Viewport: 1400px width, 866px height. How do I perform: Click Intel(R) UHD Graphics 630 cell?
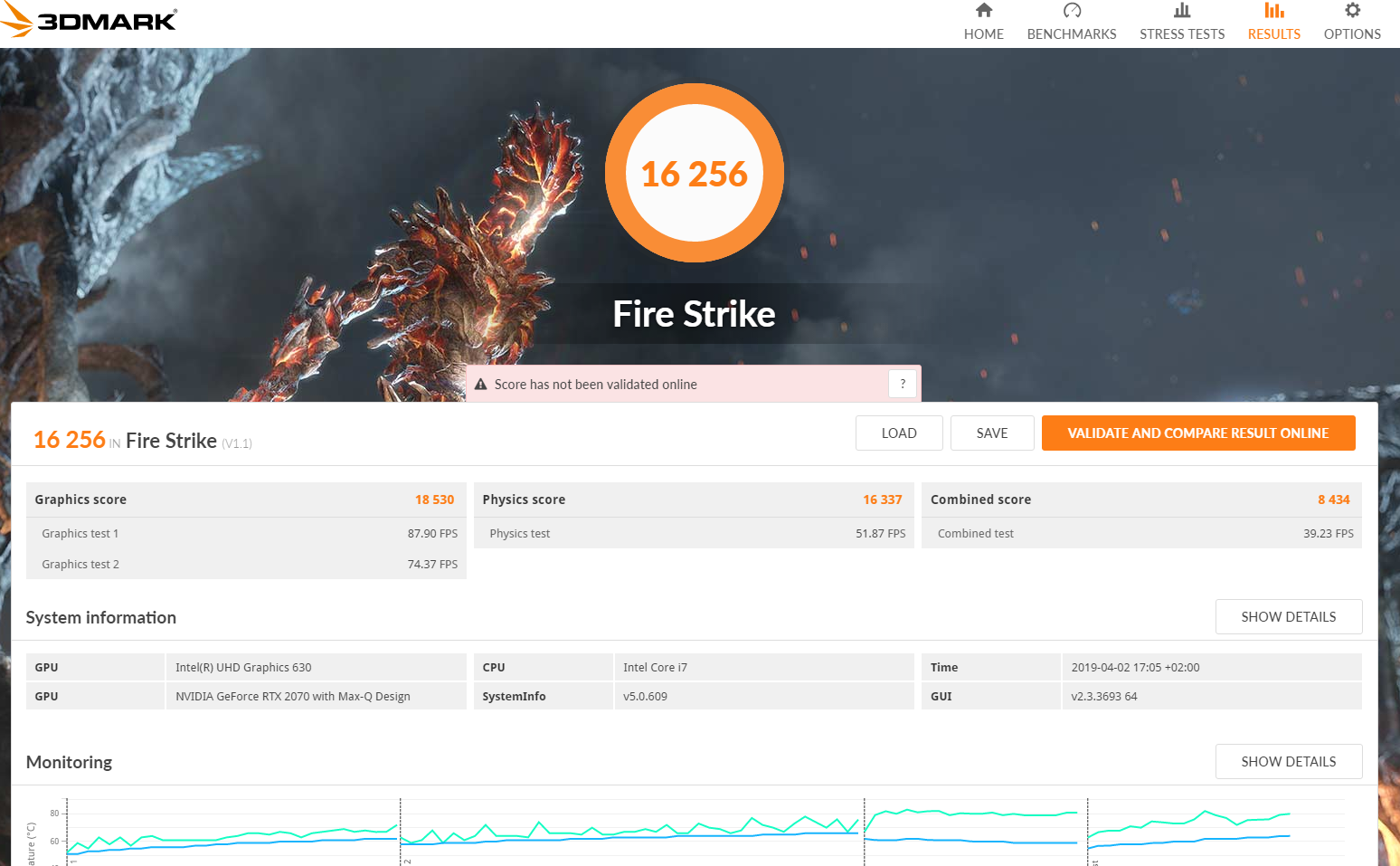317,667
